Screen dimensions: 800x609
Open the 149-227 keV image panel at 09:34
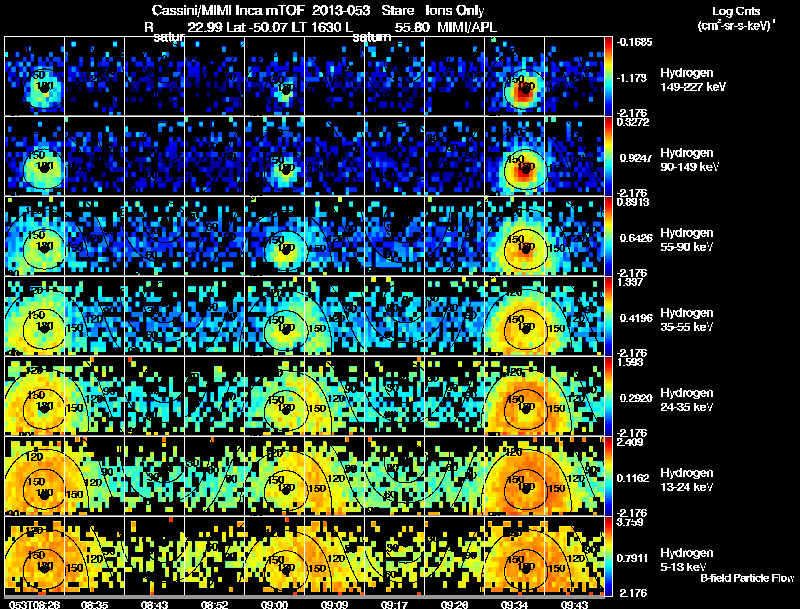514,76
